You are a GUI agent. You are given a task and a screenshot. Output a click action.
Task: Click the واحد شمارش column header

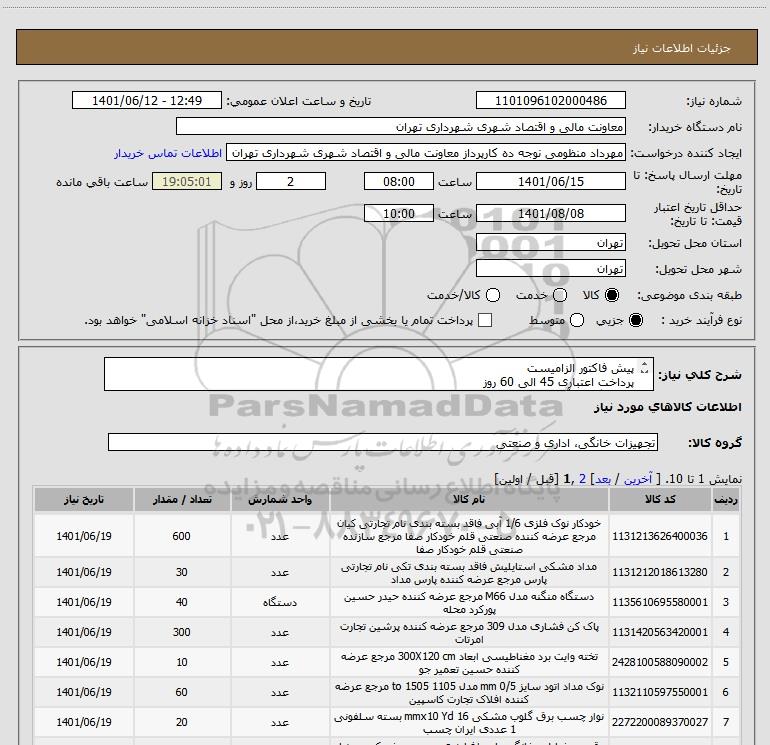point(280,499)
